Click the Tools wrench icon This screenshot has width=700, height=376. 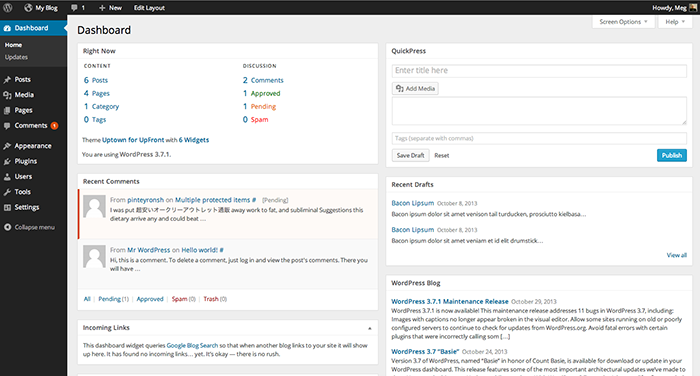(7, 192)
